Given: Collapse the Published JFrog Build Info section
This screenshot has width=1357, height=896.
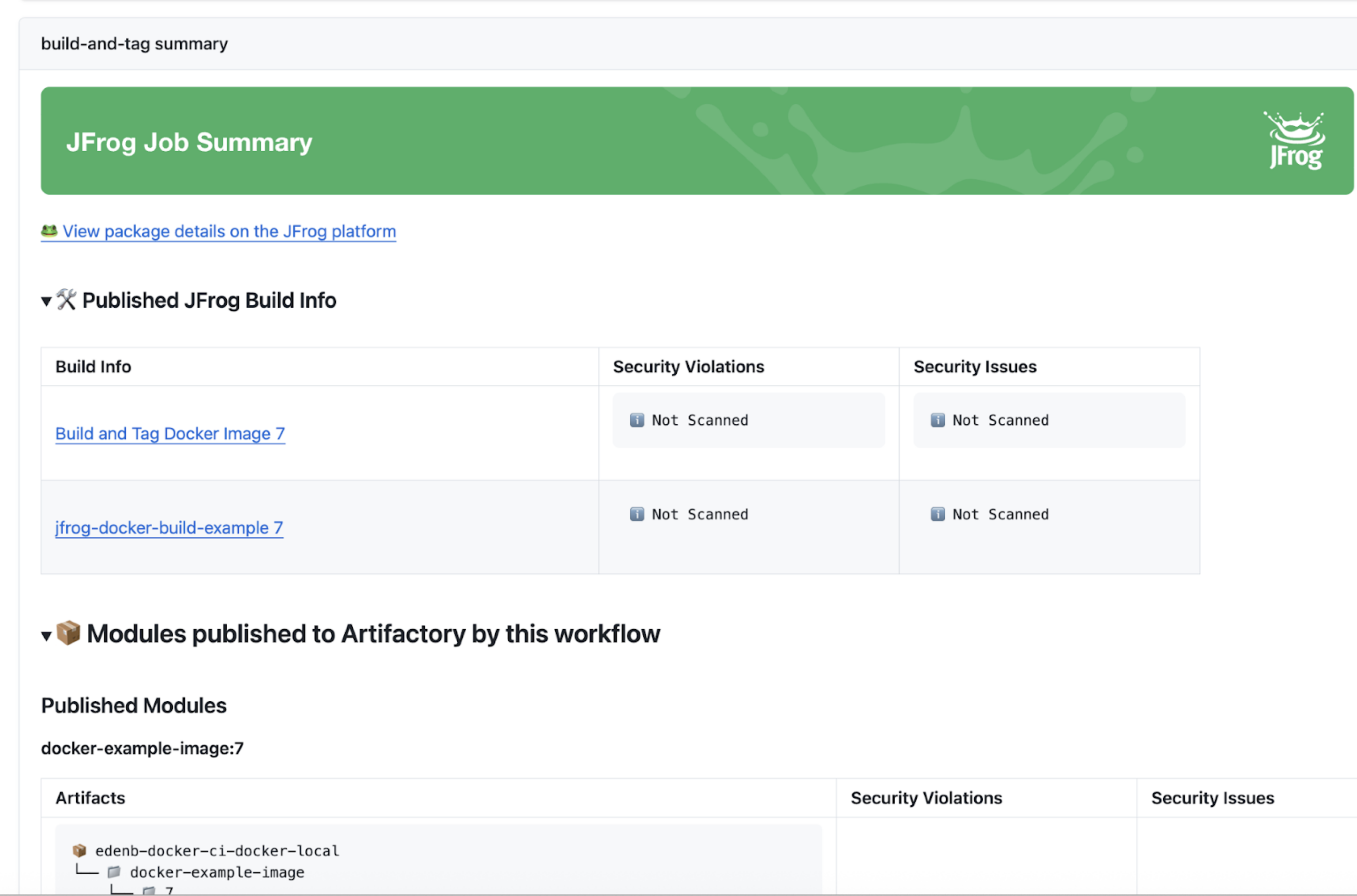Looking at the screenshot, I should (47, 301).
